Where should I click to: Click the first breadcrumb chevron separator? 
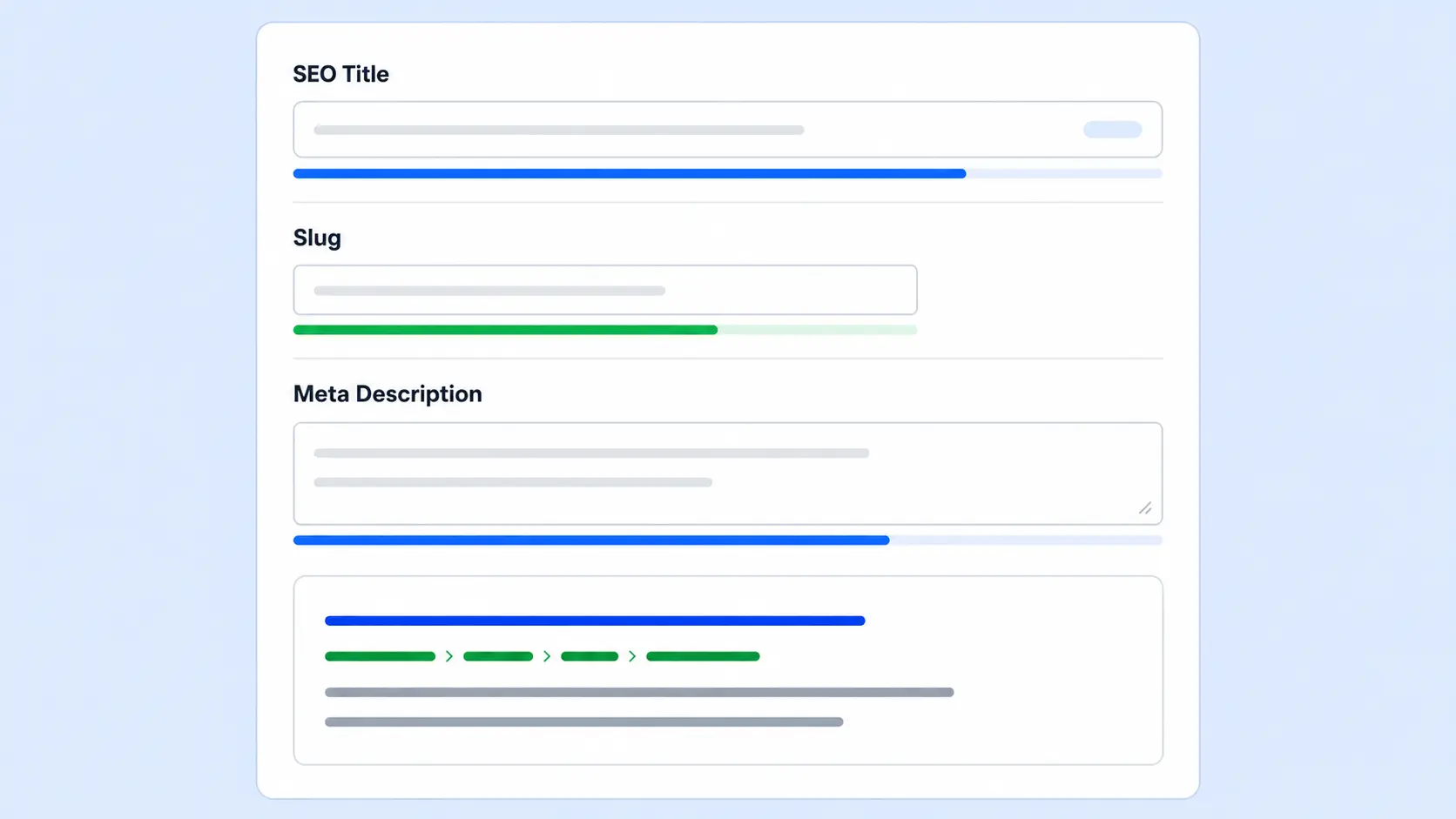pyautogui.click(x=449, y=656)
